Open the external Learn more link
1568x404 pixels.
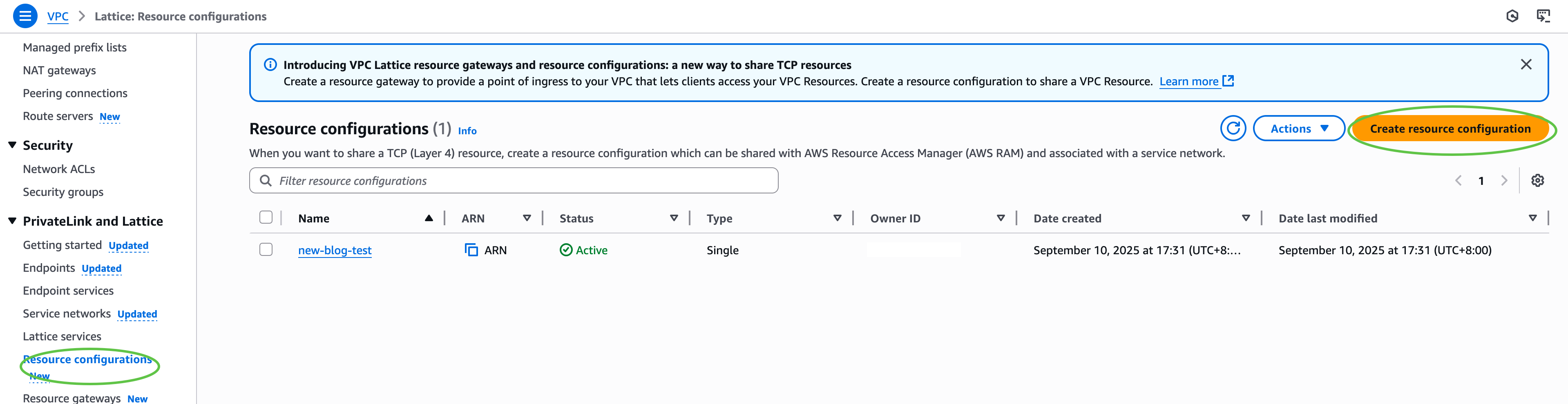pyautogui.click(x=1196, y=82)
